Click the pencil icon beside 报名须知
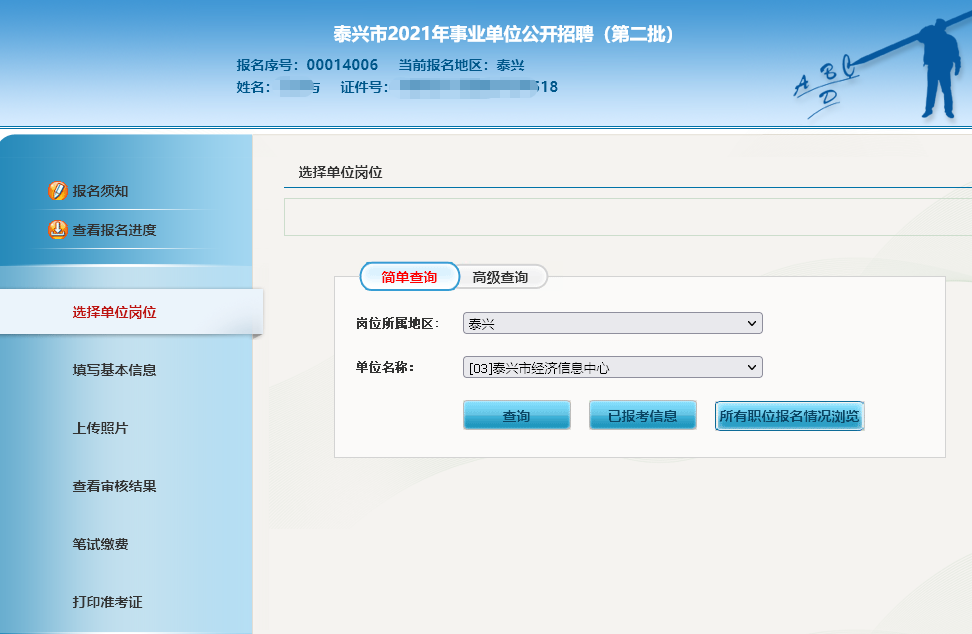Screen dimensions: 972x634 pos(58,191)
